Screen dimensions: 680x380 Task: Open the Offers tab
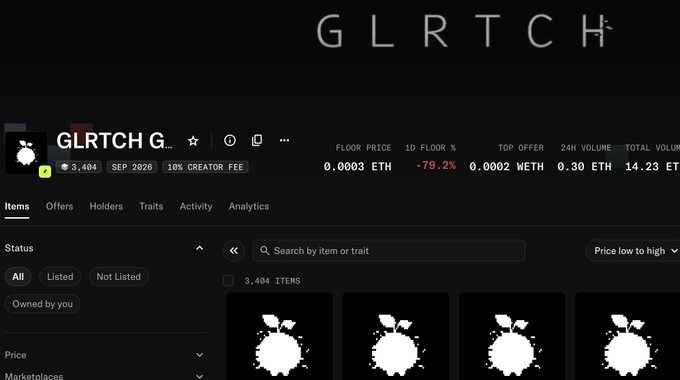[59, 206]
